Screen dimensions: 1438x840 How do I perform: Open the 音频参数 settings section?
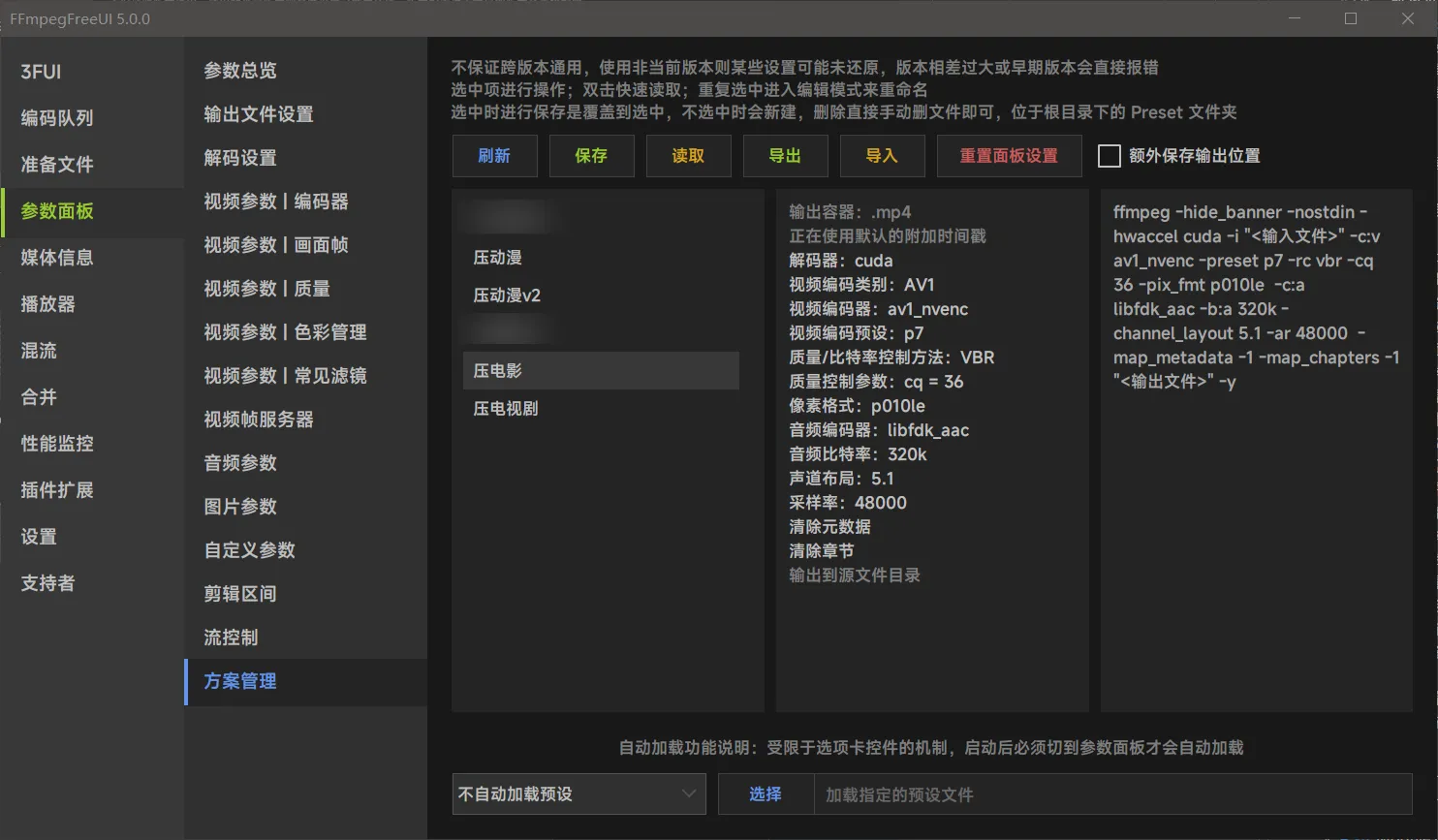pyautogui.click(x=240, y=463)
